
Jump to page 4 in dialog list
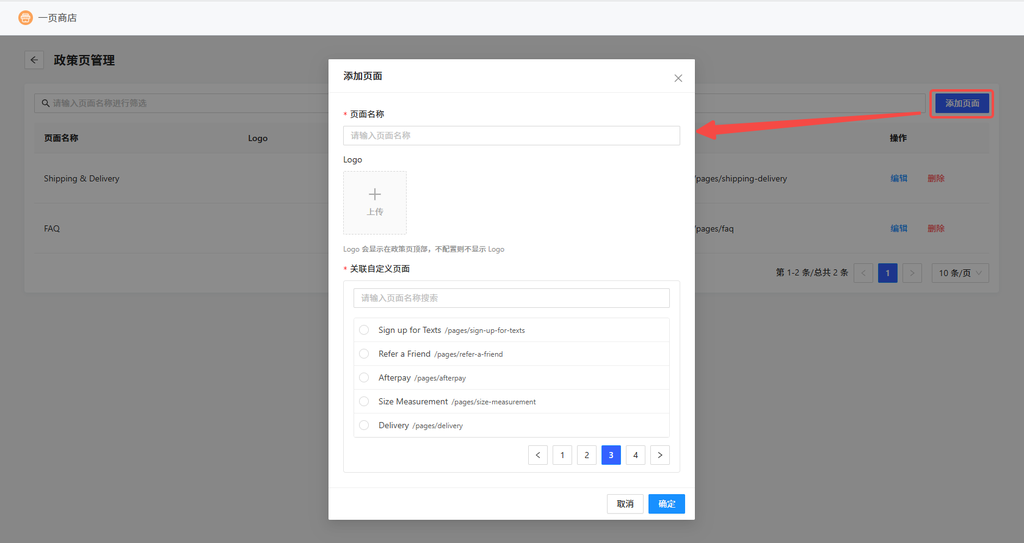tap(636, 455)
